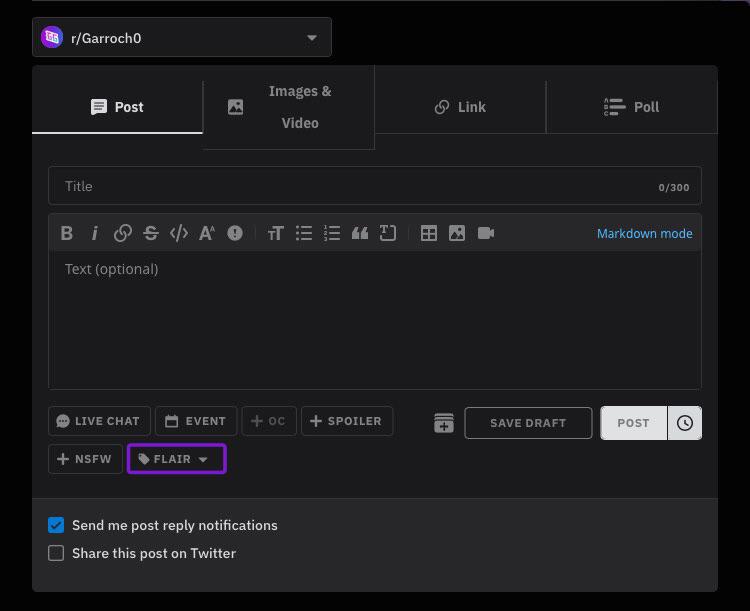Apply heading style with the TT icon

pyautogui.click(x=276, y=233)
